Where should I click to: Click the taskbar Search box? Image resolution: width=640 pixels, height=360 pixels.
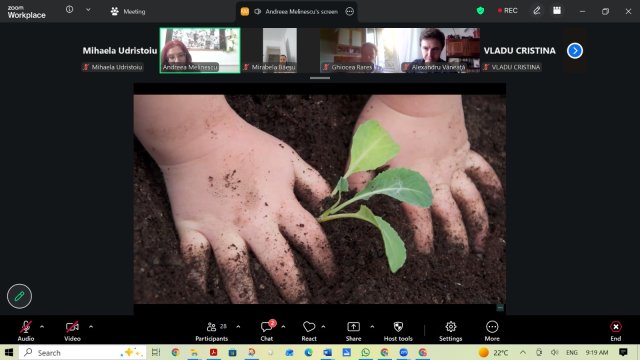coord(83,352)
